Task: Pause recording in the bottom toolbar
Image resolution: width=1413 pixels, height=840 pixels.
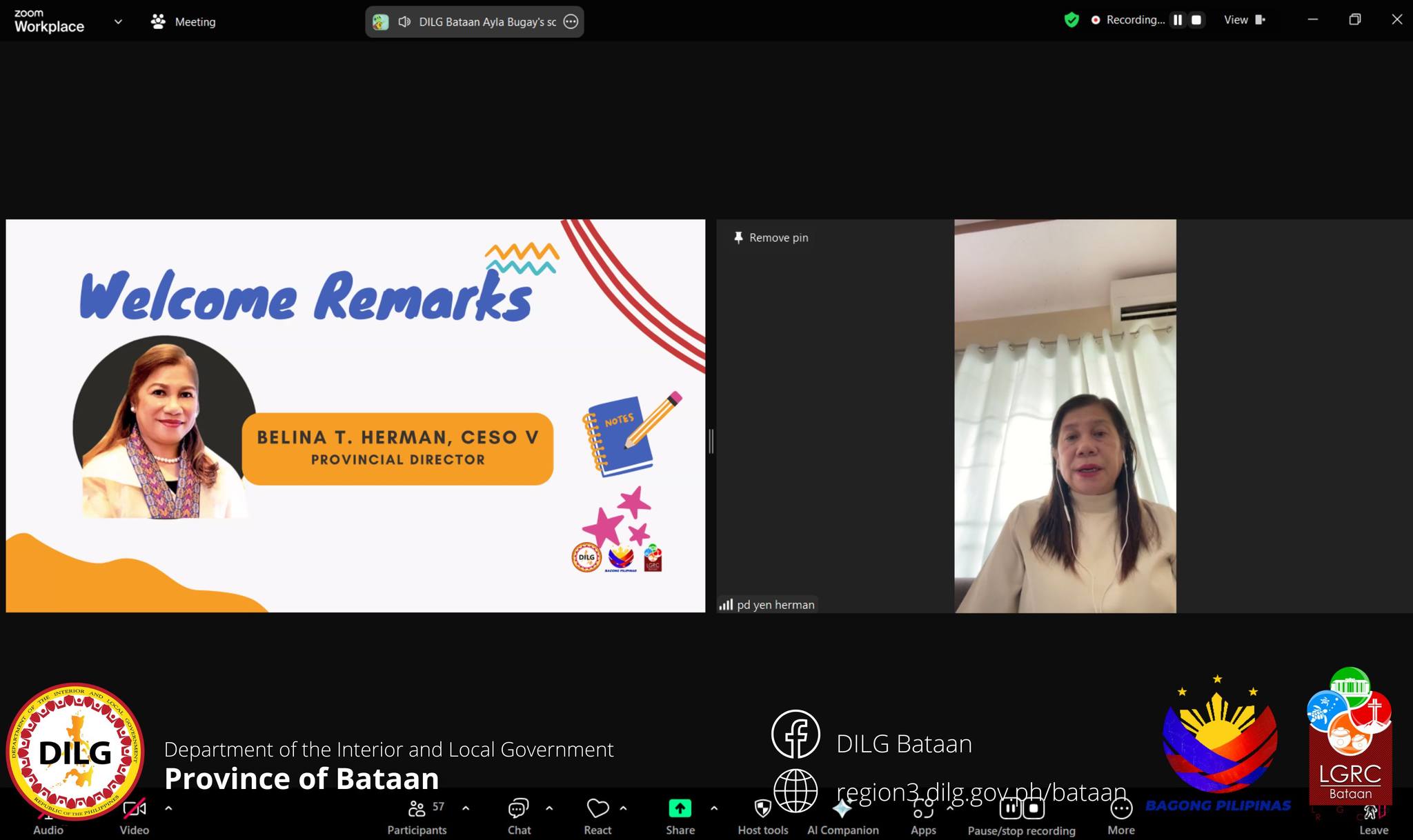Action: point(1010,808)
